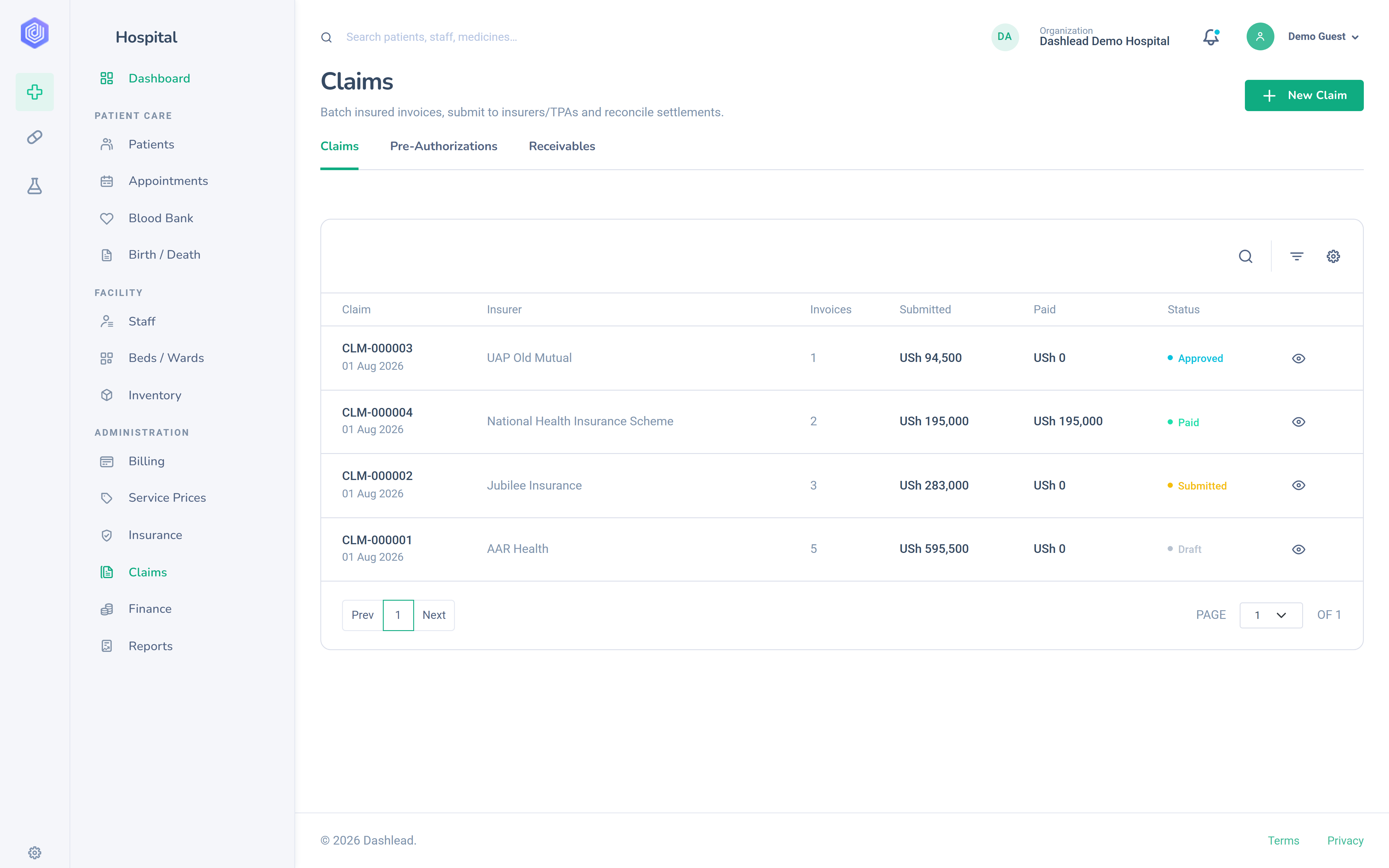This screenshot has height=868, width=1389.
Task: Click the Status column header
Action: pyautogui.click(x=1183, y=309)
